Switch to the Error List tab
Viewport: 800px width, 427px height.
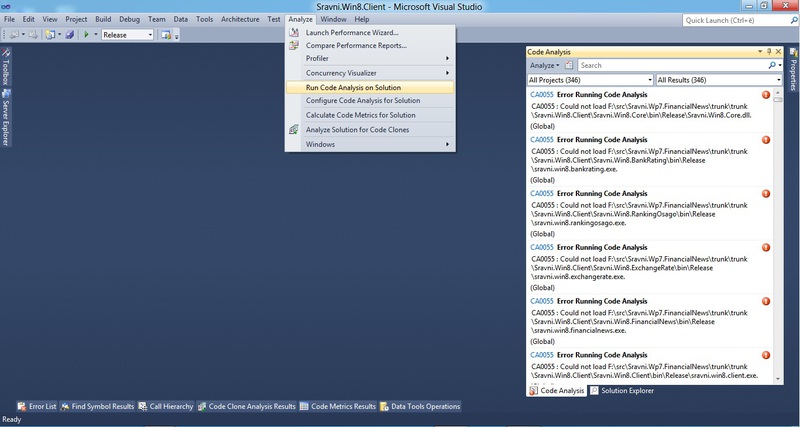point(37,407)
